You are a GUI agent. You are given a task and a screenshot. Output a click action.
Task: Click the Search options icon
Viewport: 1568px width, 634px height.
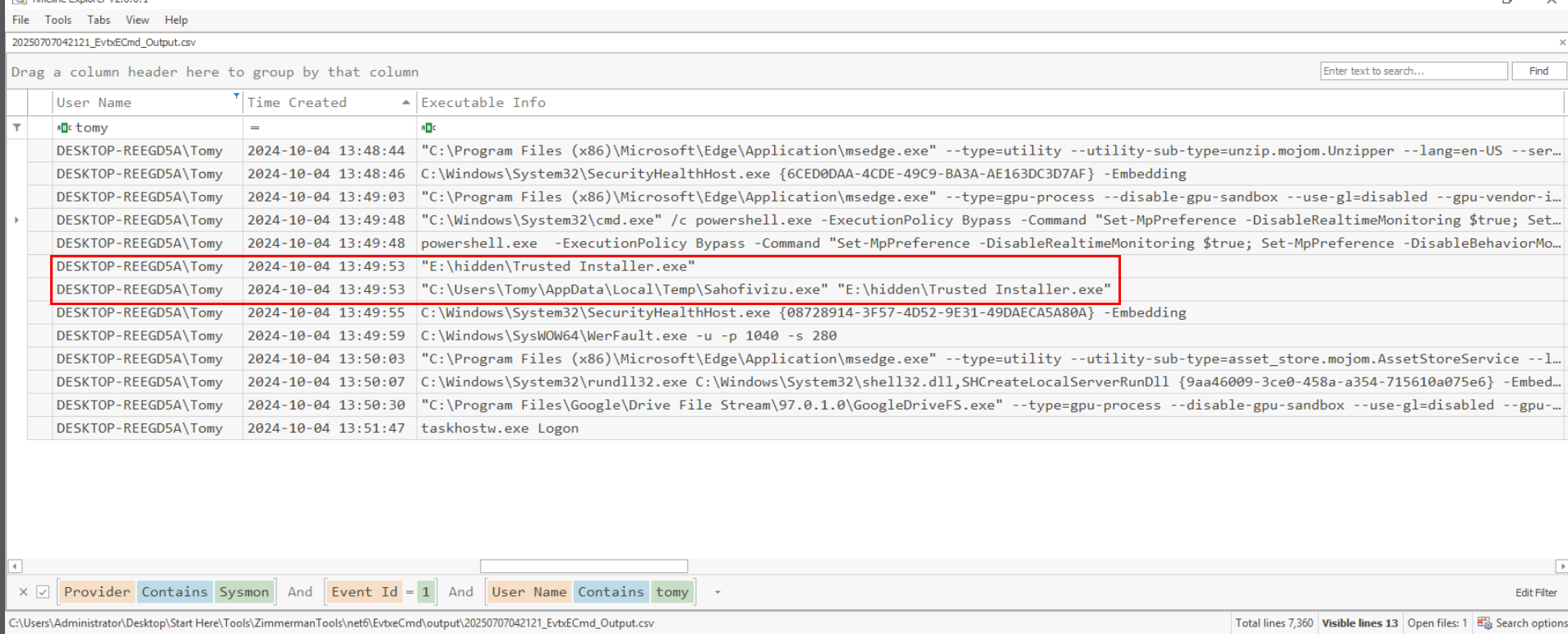(x=1484, y=622)
